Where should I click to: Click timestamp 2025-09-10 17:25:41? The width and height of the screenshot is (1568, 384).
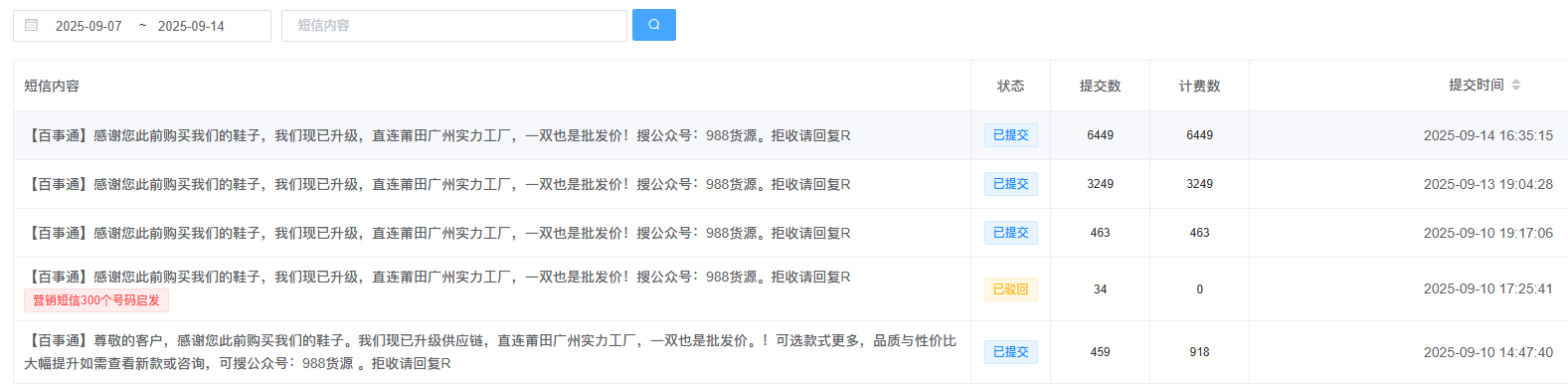pos(1487,289)
